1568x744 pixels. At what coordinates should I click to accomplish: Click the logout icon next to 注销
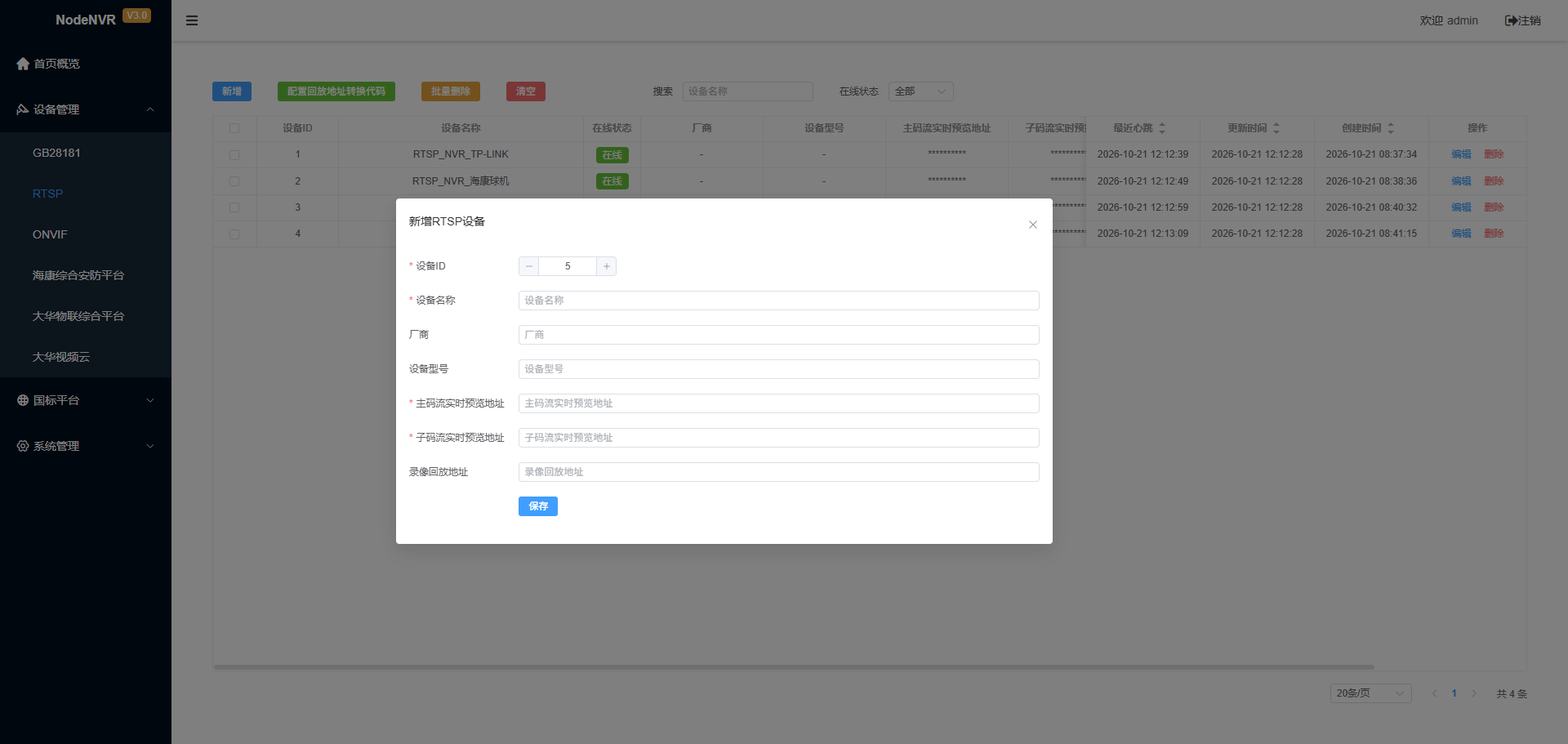coord(1511,20)
